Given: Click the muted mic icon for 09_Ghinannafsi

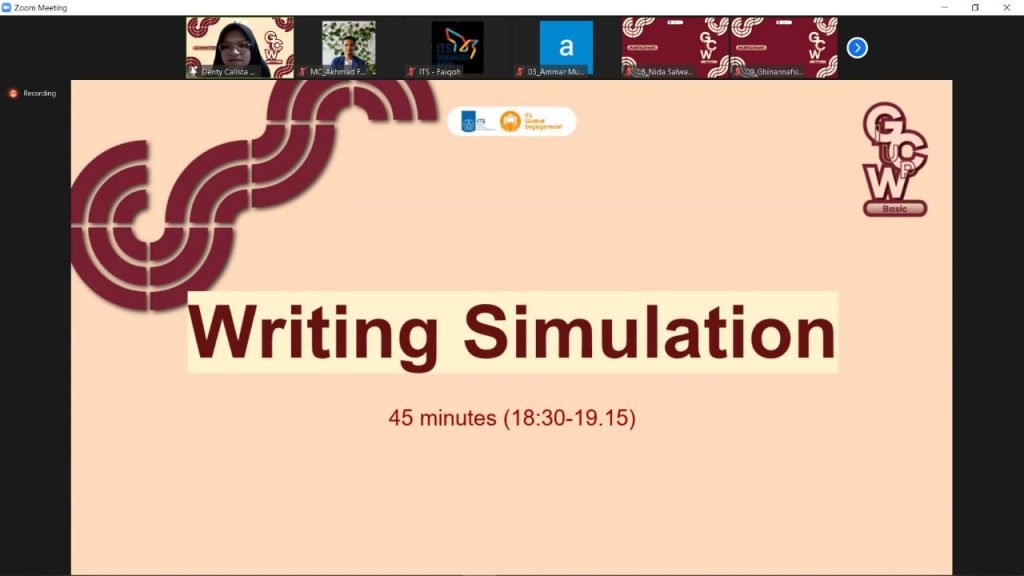Looking at the screenshot, I should click(x=737, y=72).
